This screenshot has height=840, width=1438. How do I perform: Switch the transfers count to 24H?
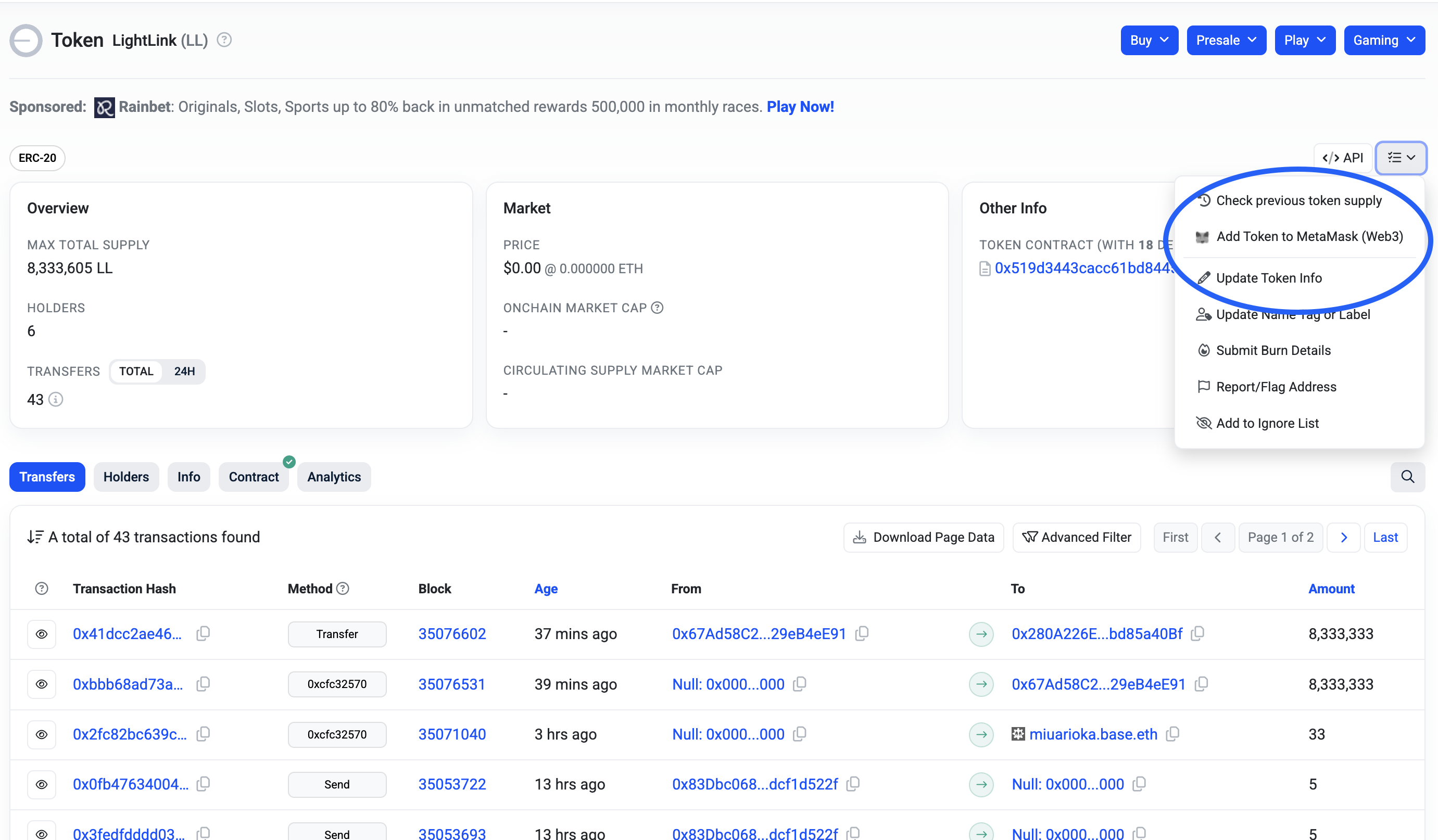click(x=184, y=371)
